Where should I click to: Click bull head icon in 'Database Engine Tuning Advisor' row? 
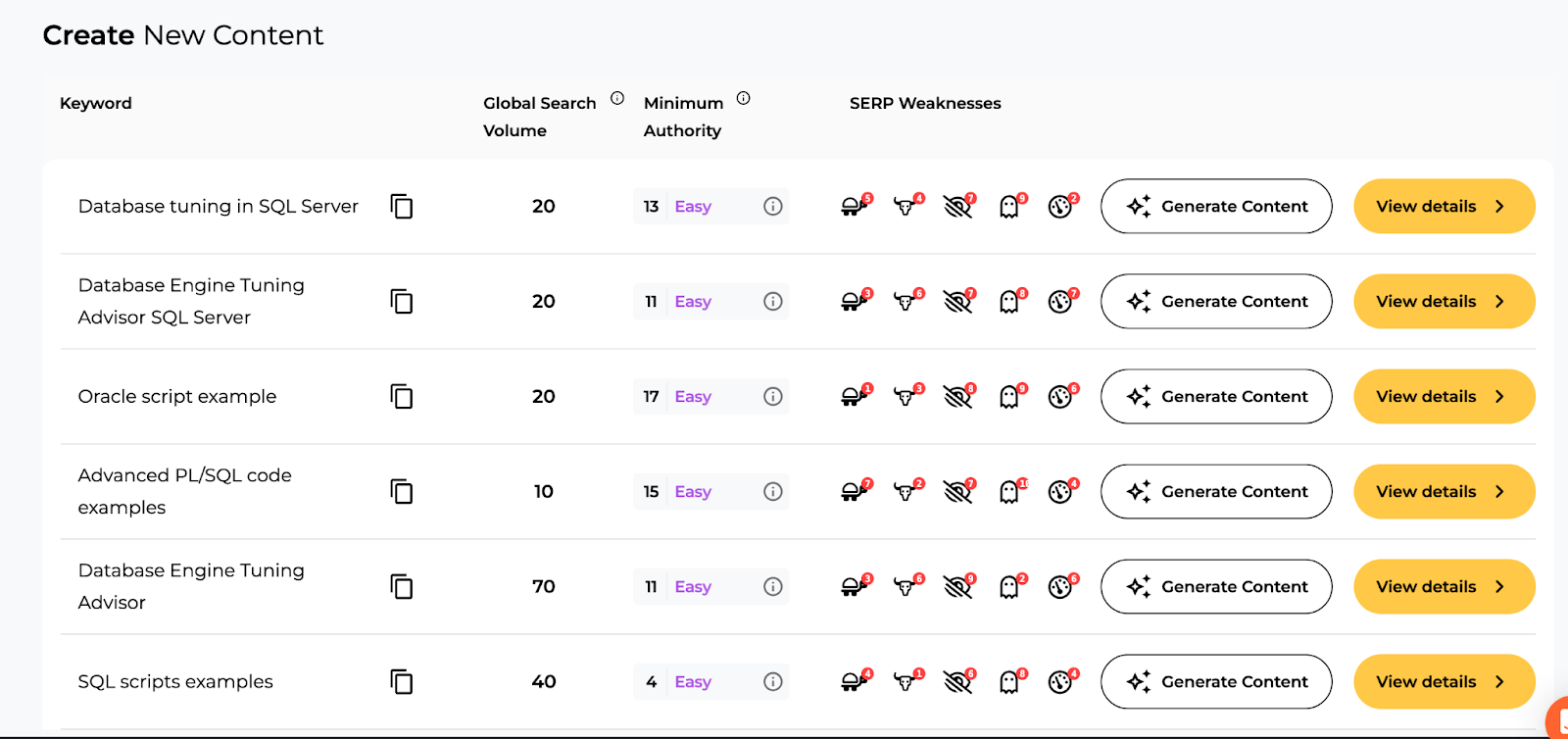905,587
